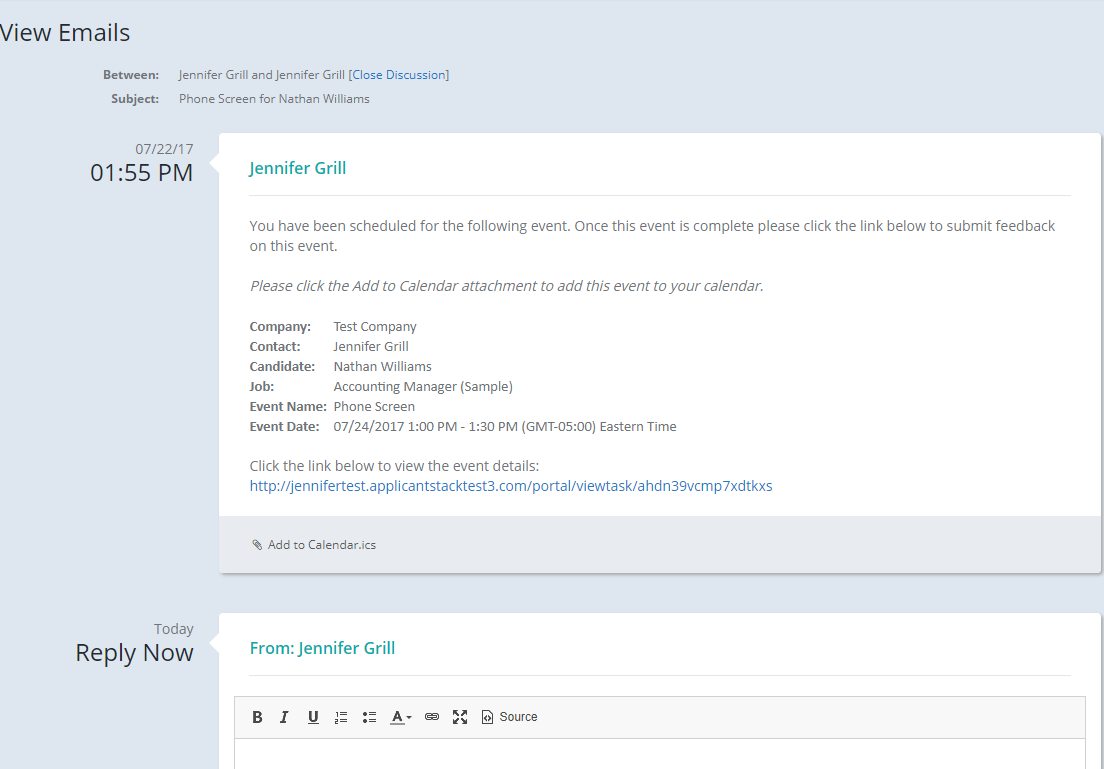This screenshot has width=1104, height=769.
Task: Click the Close Discussion link
Action: pyautogui.click(x=399, y=74)
